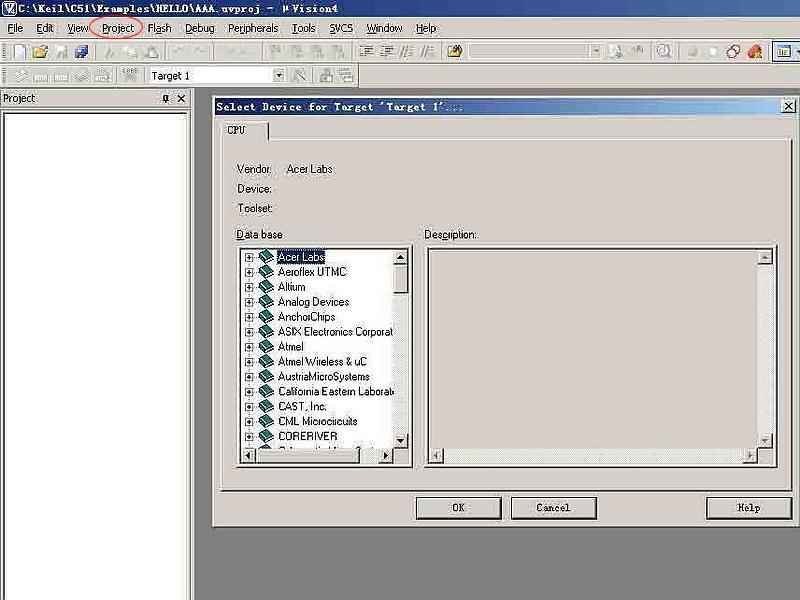Open the Project menu
This screenshot has width=800, height=600.
[117, 28]
